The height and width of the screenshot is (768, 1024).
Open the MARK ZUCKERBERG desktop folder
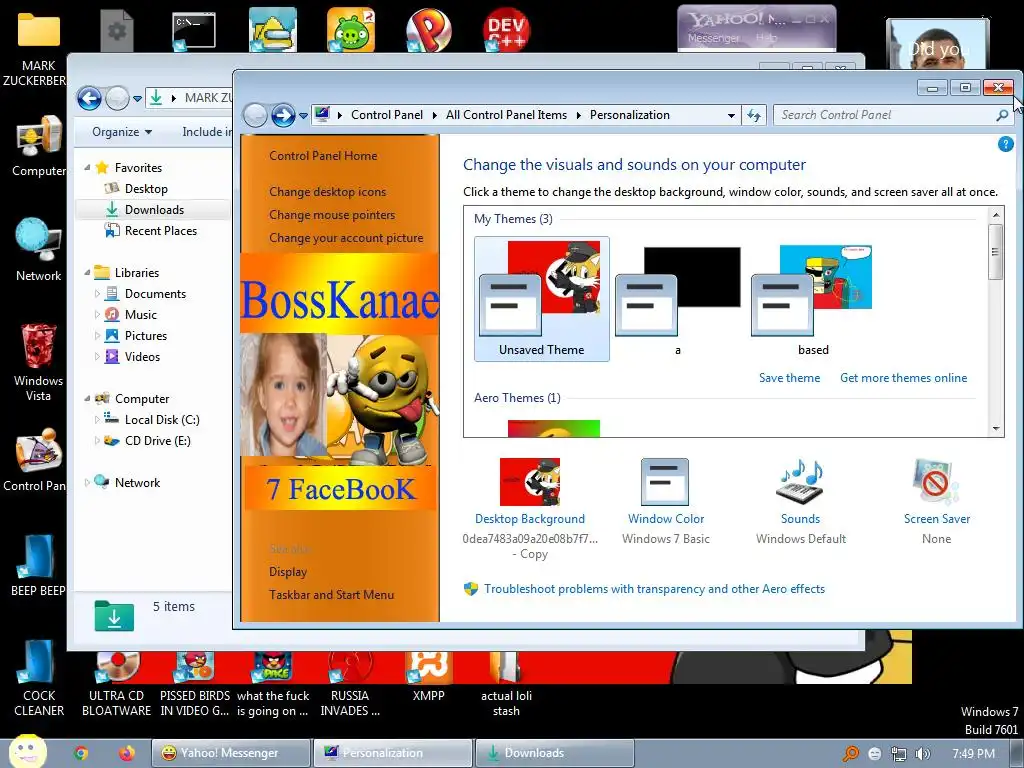tap(38, 31)
